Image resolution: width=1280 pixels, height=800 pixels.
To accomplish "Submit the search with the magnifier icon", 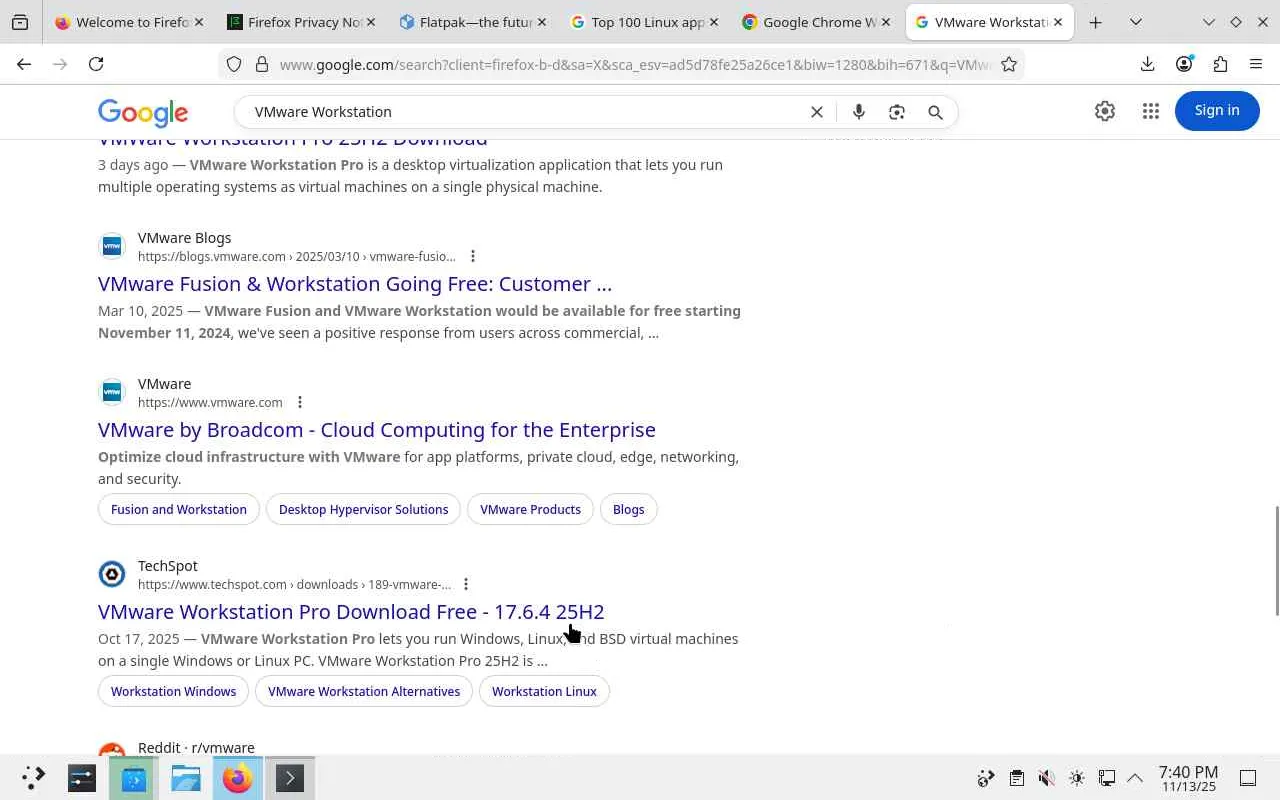I will pos(935,112).
